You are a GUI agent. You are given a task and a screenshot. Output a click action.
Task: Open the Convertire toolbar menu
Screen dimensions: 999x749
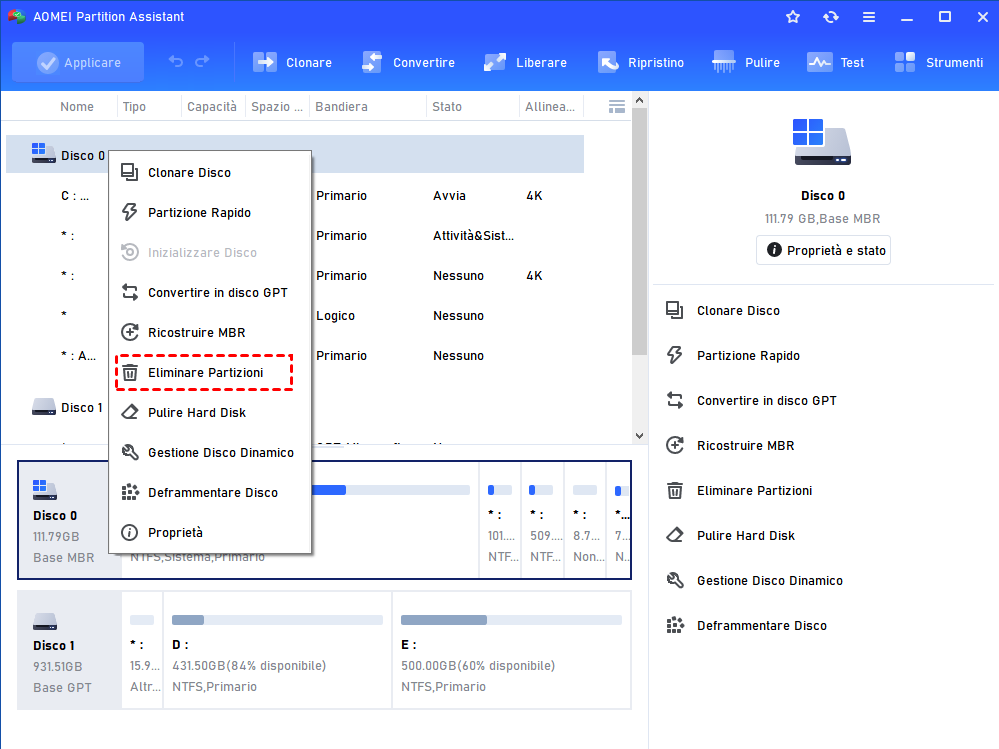[x=408, y=62]
